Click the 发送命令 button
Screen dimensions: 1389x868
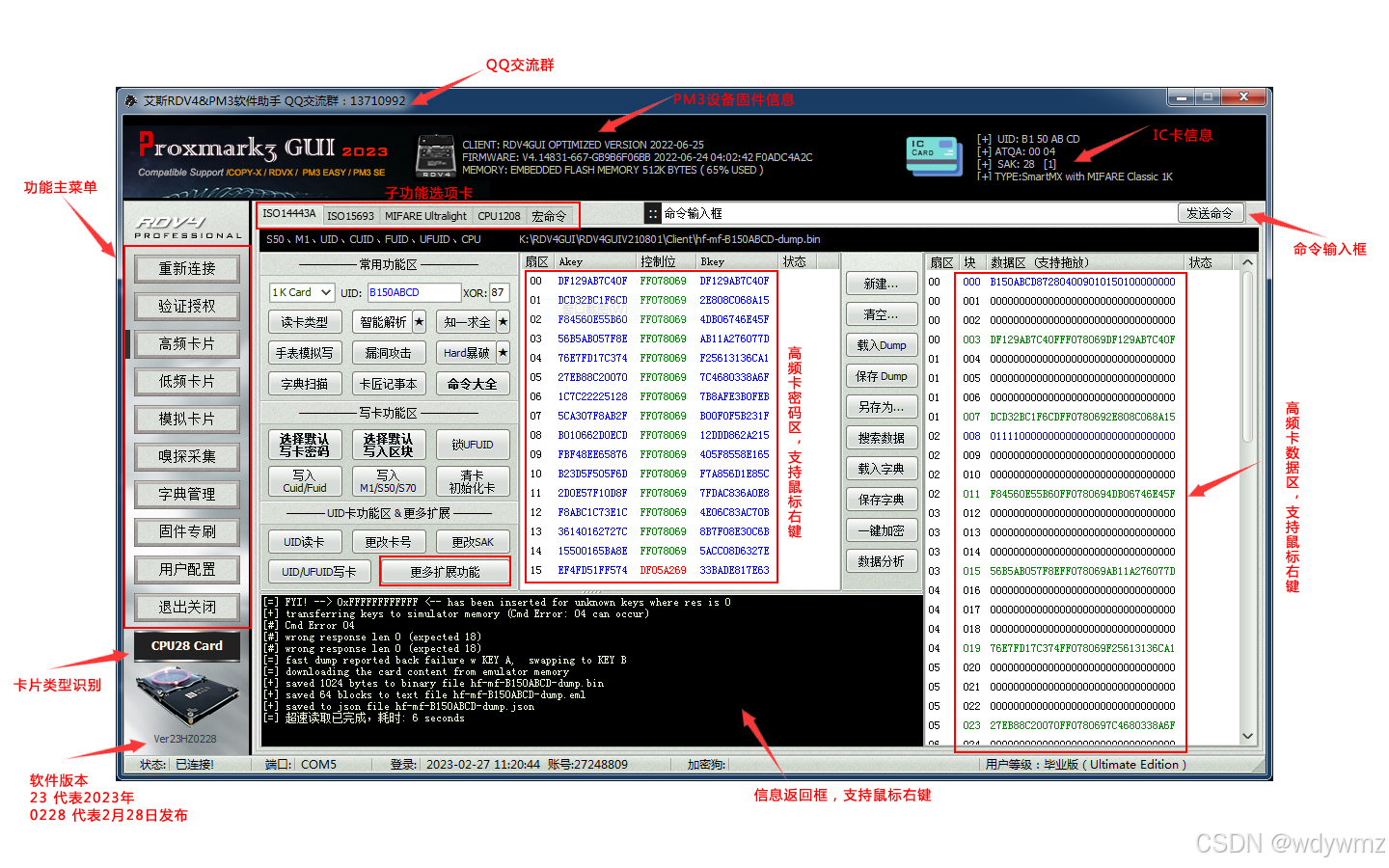tap(1210, 213)
